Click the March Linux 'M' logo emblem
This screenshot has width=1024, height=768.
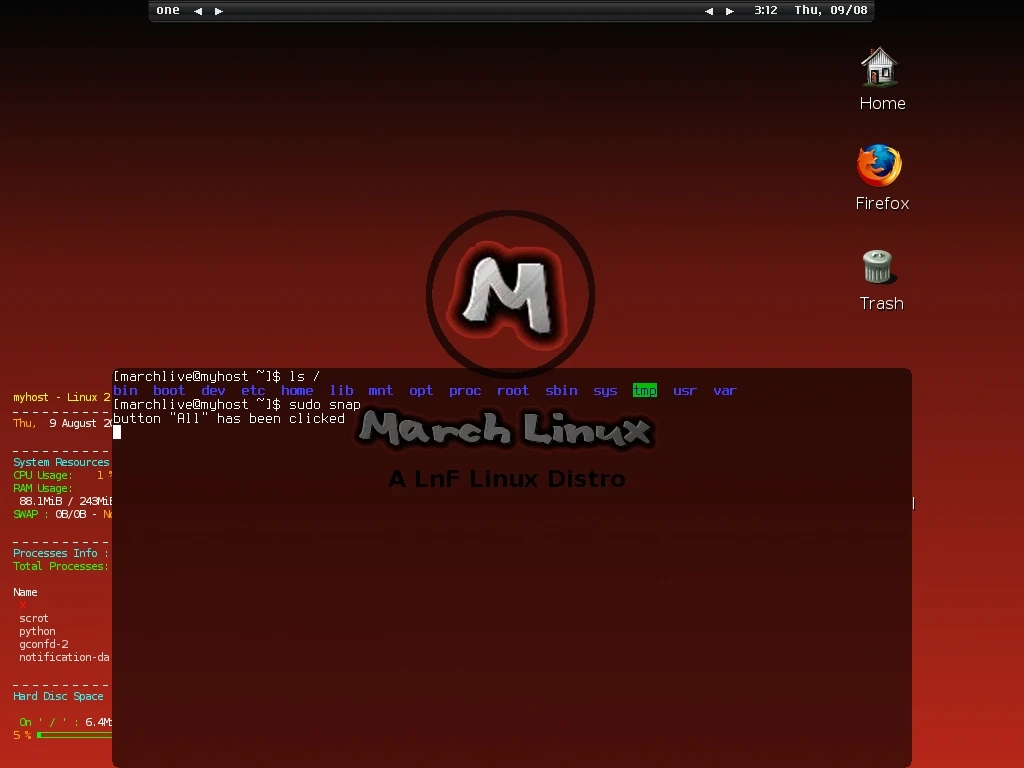[x=510, y=292]
